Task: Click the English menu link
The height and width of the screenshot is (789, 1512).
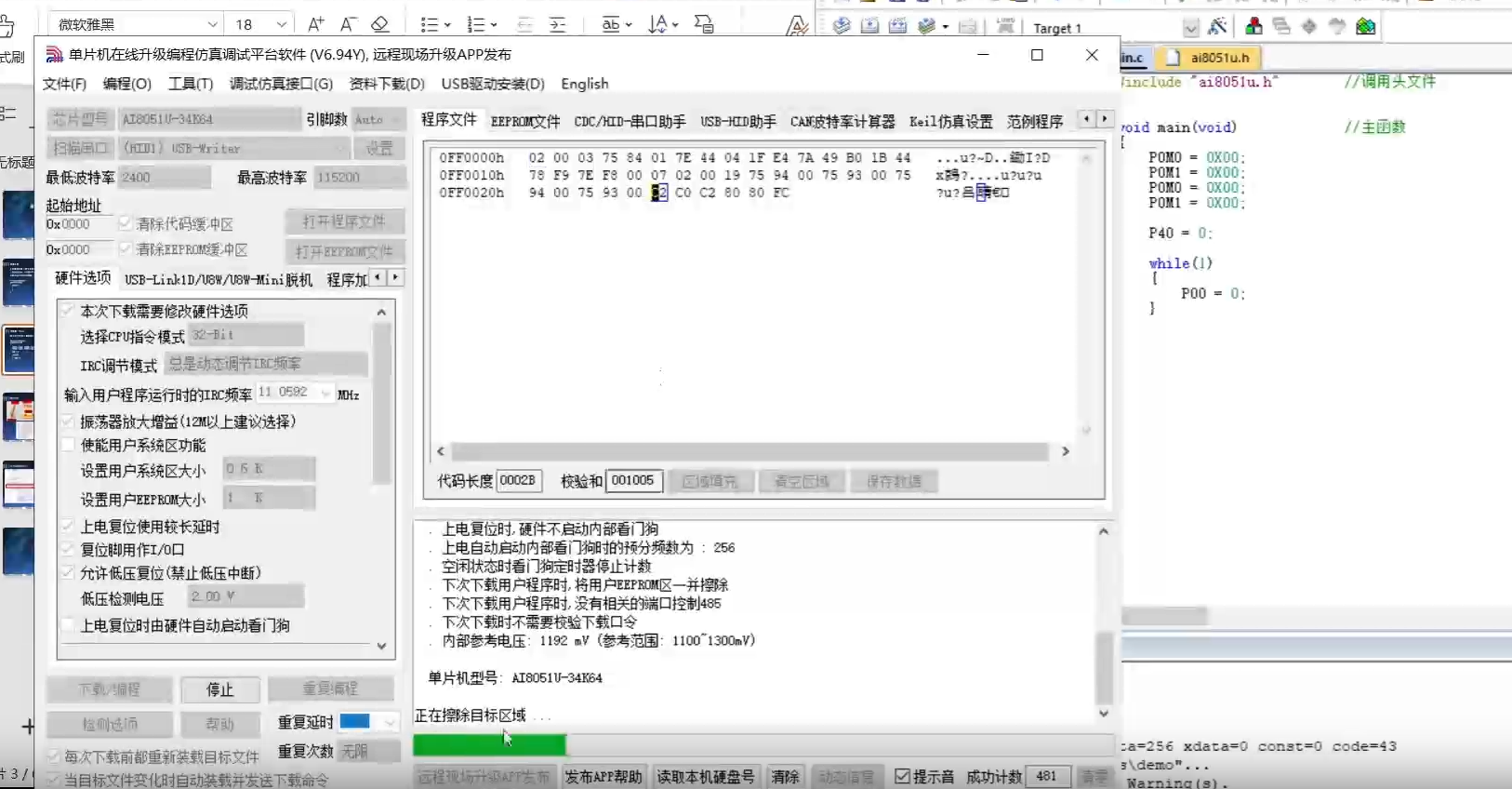Action: (585, 84)
